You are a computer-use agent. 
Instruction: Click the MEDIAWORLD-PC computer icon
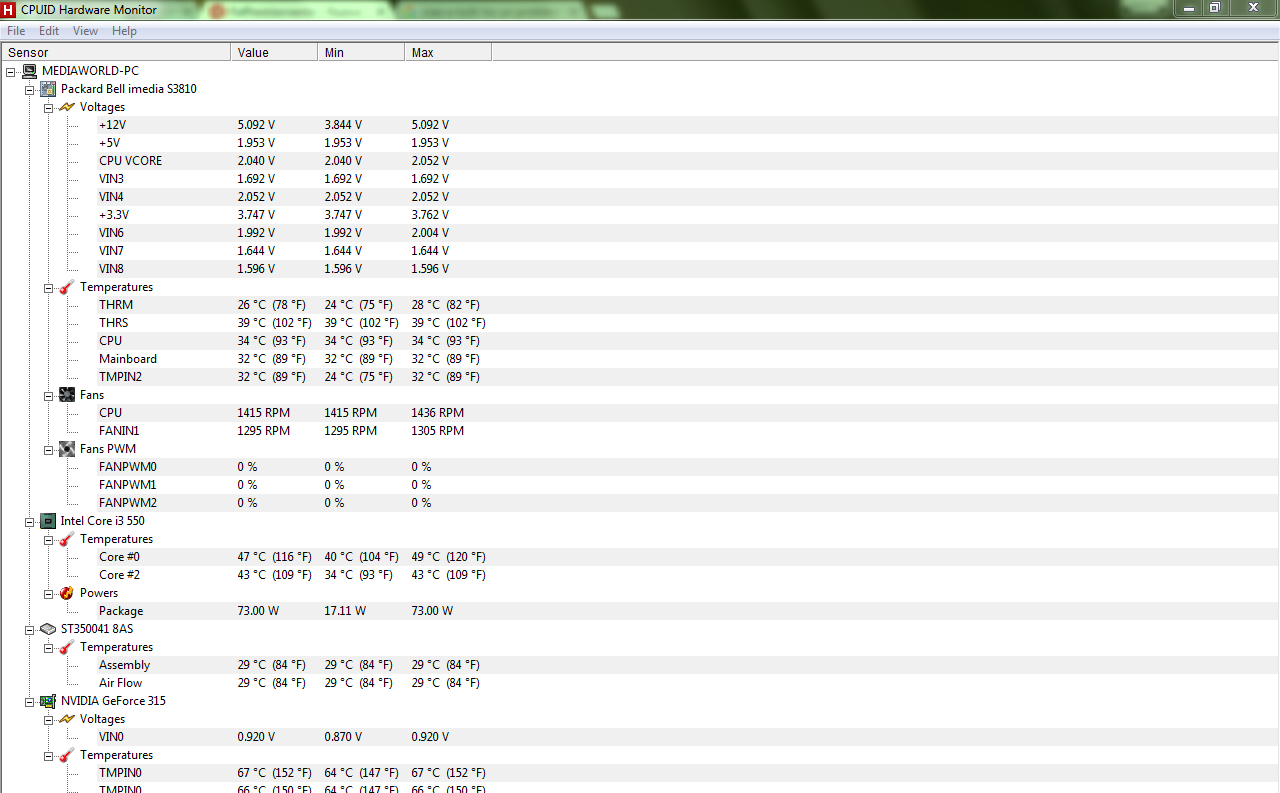[x=29, y=71]
